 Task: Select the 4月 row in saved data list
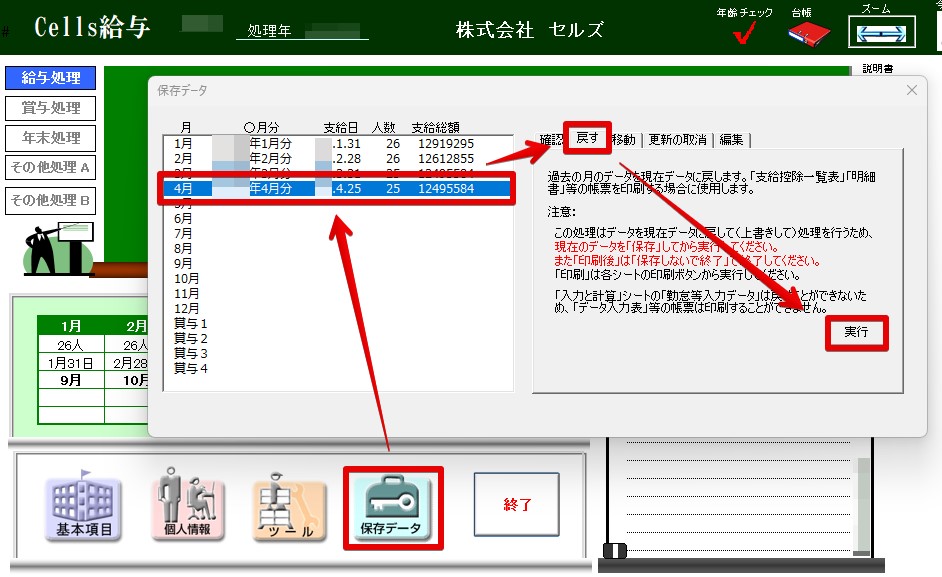tap(338, 188)
